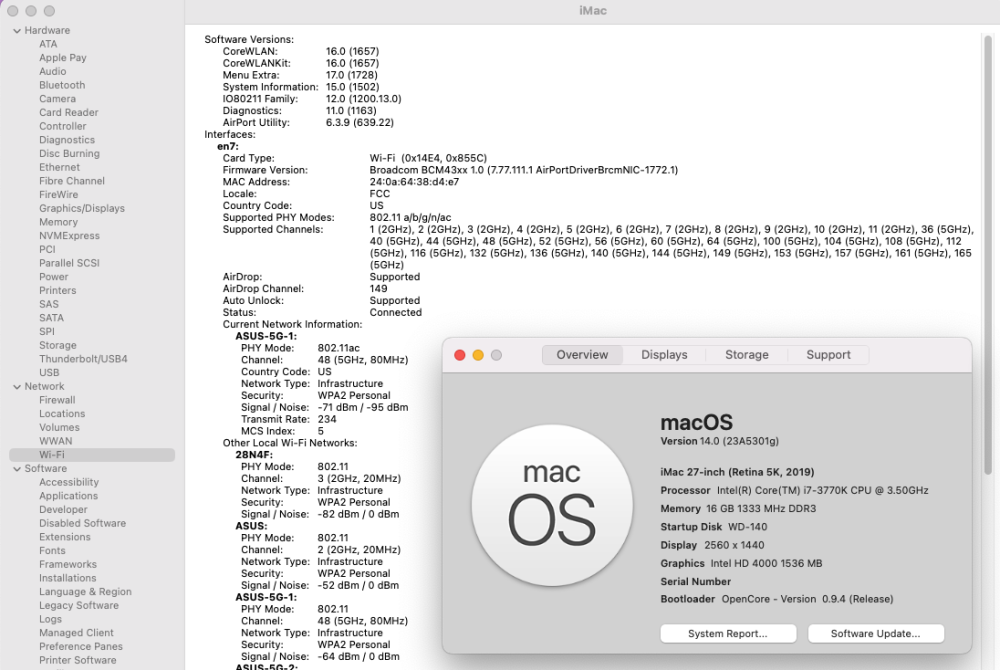Select Fonts under Software
The height and width of the screenshot is (670, 1000).
52,551
